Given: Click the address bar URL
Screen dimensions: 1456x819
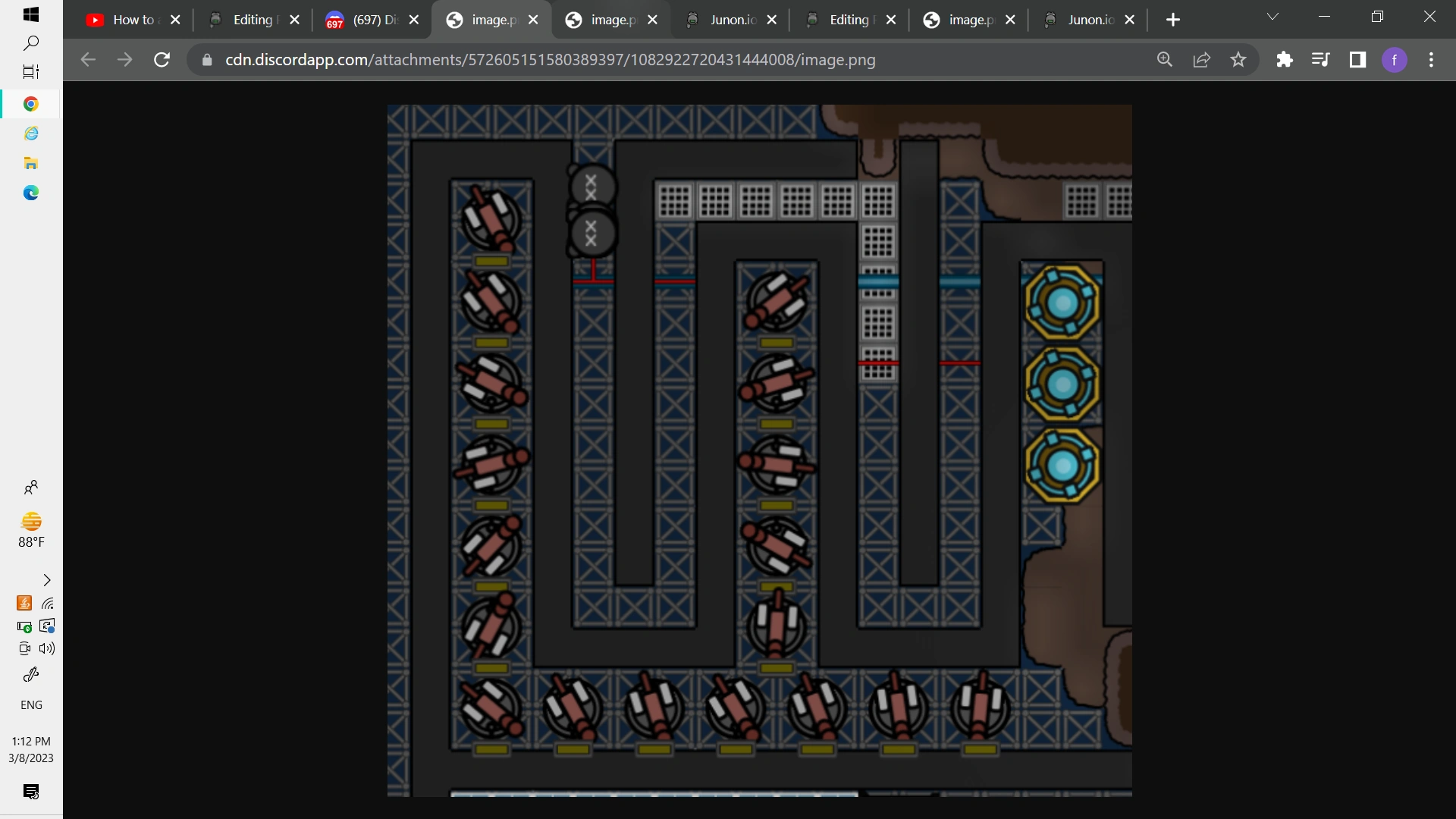Looking at the screenshot, I should pos(550,60).
